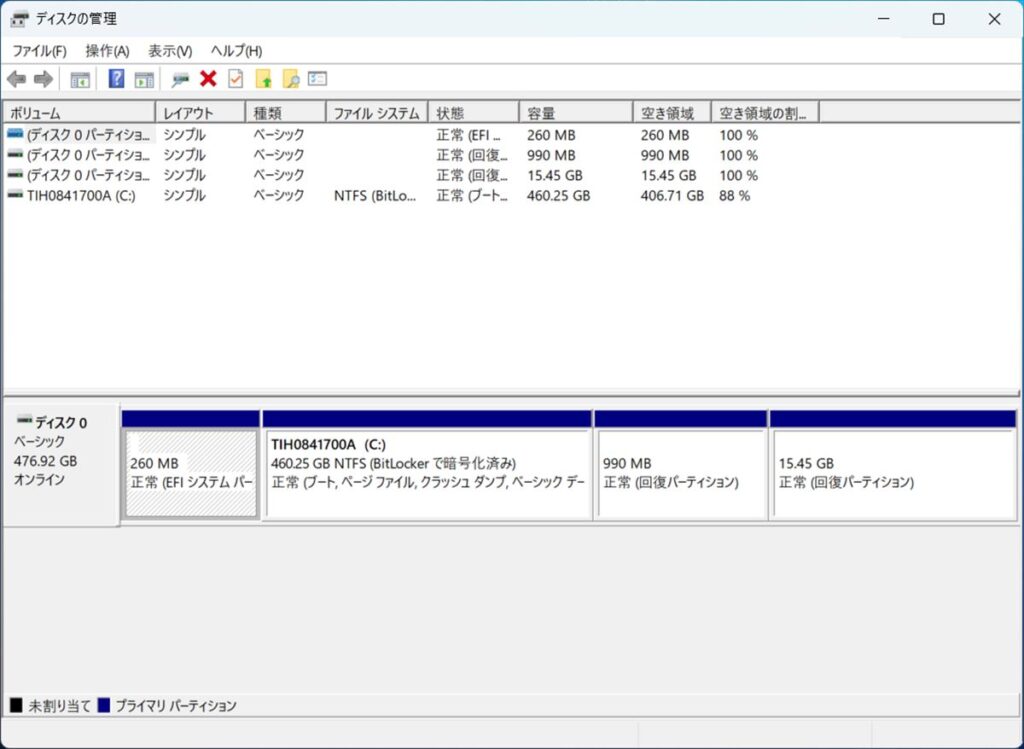The height and width of the screenshot is (749, 1024).
Task: Click the yellow icon with magnifying glass
Action: pos(291,79)
